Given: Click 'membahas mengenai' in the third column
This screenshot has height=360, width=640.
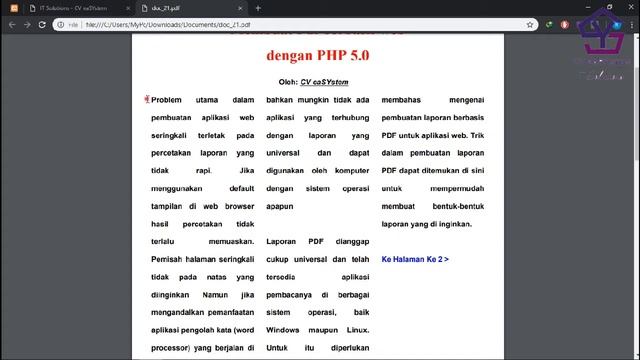Looking at the screenshot, I should [x=433, y=100].
